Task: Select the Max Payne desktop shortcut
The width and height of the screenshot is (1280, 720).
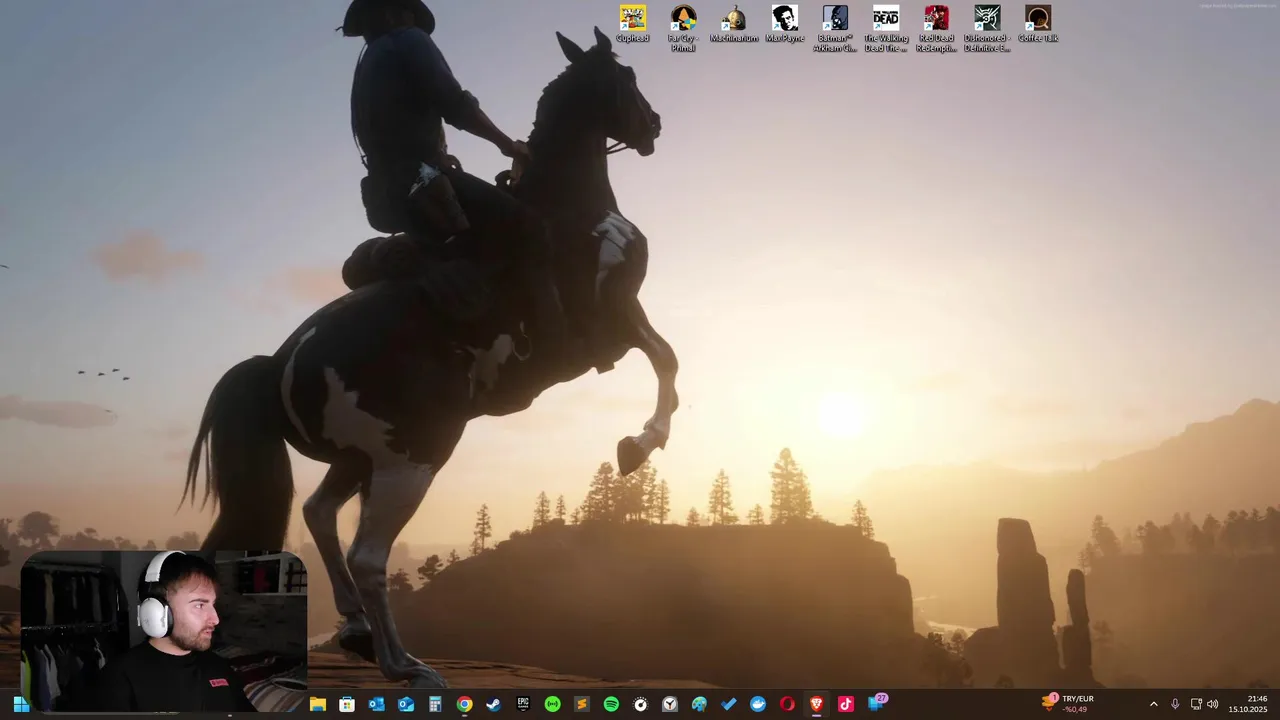Action: (785, 24)
